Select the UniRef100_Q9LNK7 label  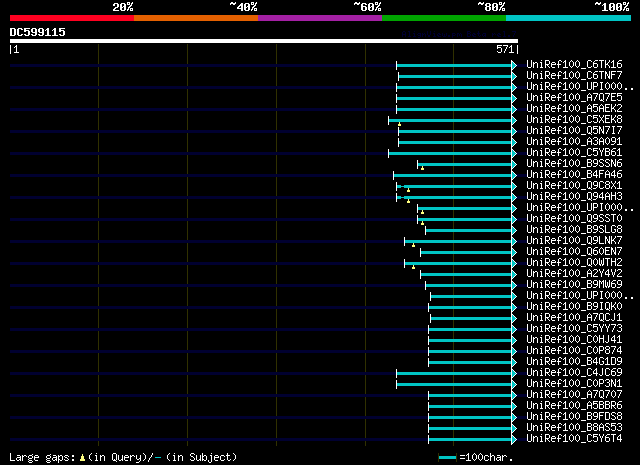pos(574,241)
